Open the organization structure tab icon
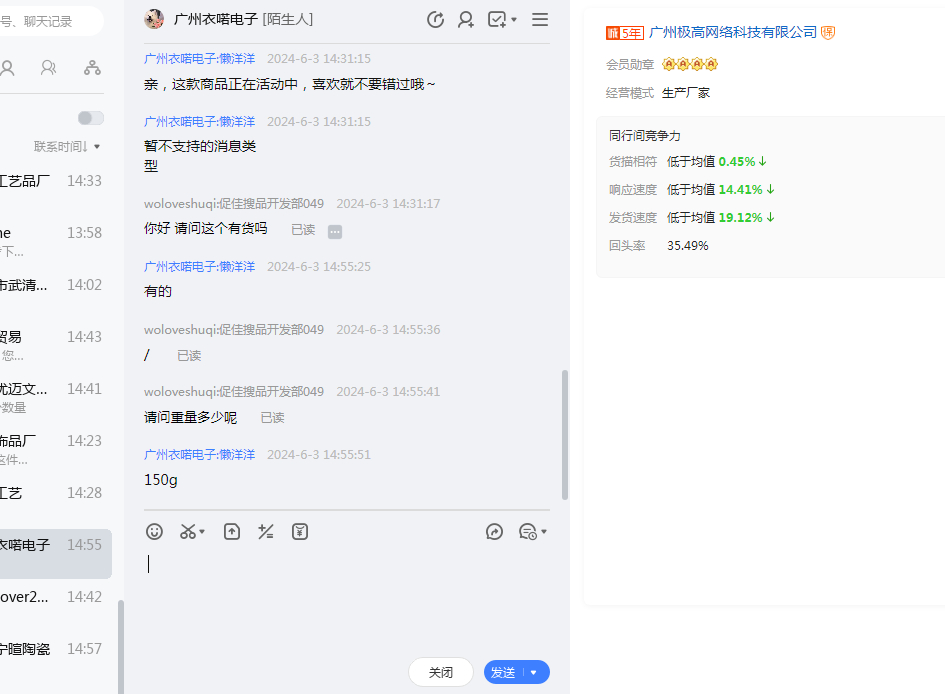The height and width of the screenshot is (694, 945). [x=92, y=68]
